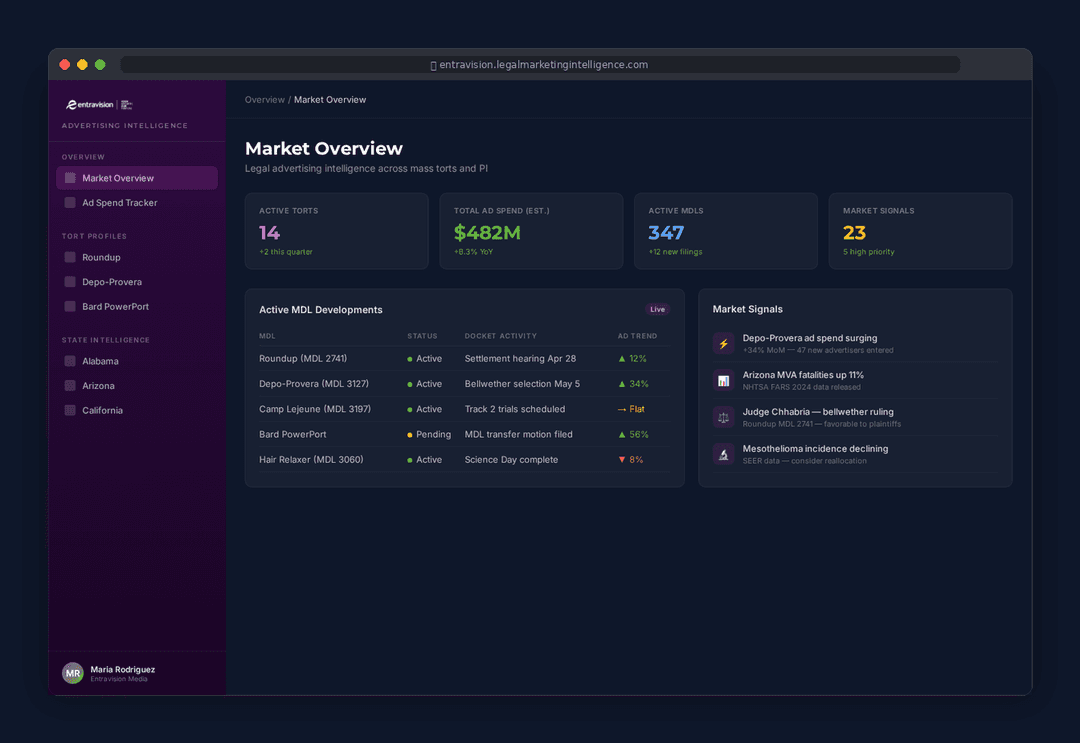Click Roundup (MDL 2741) row name
Image resolution: width=1080 pixels, height=743 pixels.
[x=303, y=358]
